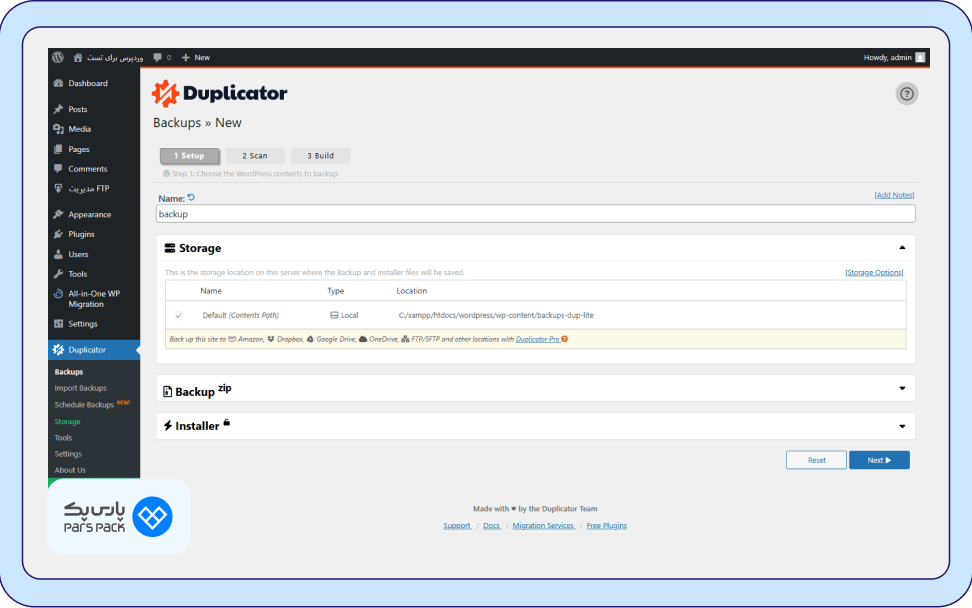Open the New menu in the admin bar
The width and height of the screenshot is (972, 608).
195,57
